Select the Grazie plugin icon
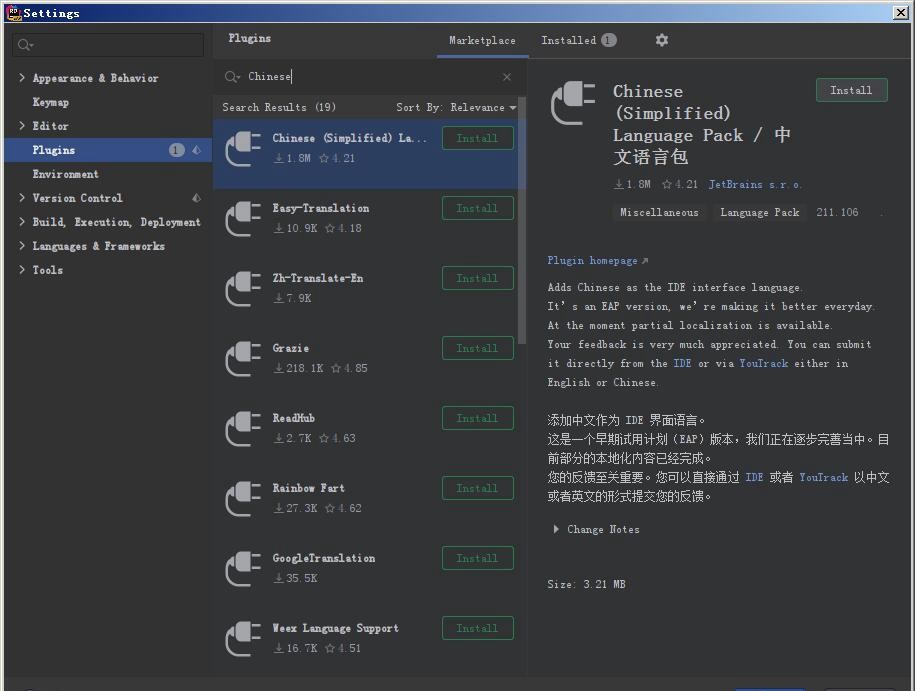 [x=243, y=359]
